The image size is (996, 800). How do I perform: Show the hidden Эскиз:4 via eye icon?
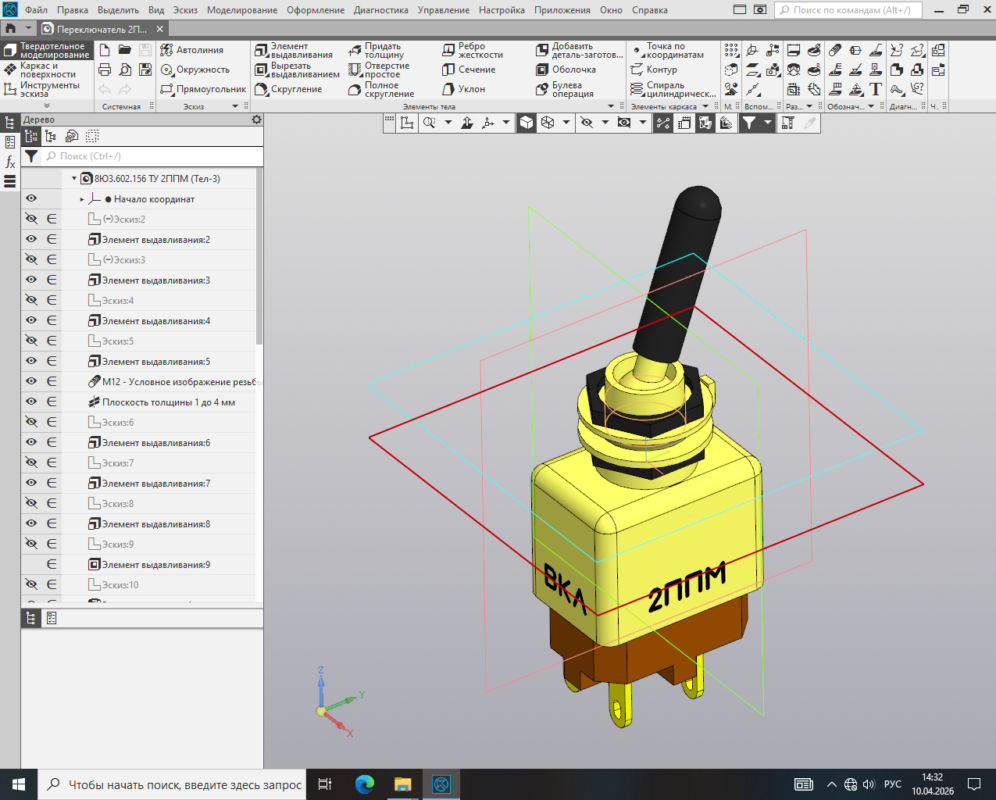click(31, 300)
